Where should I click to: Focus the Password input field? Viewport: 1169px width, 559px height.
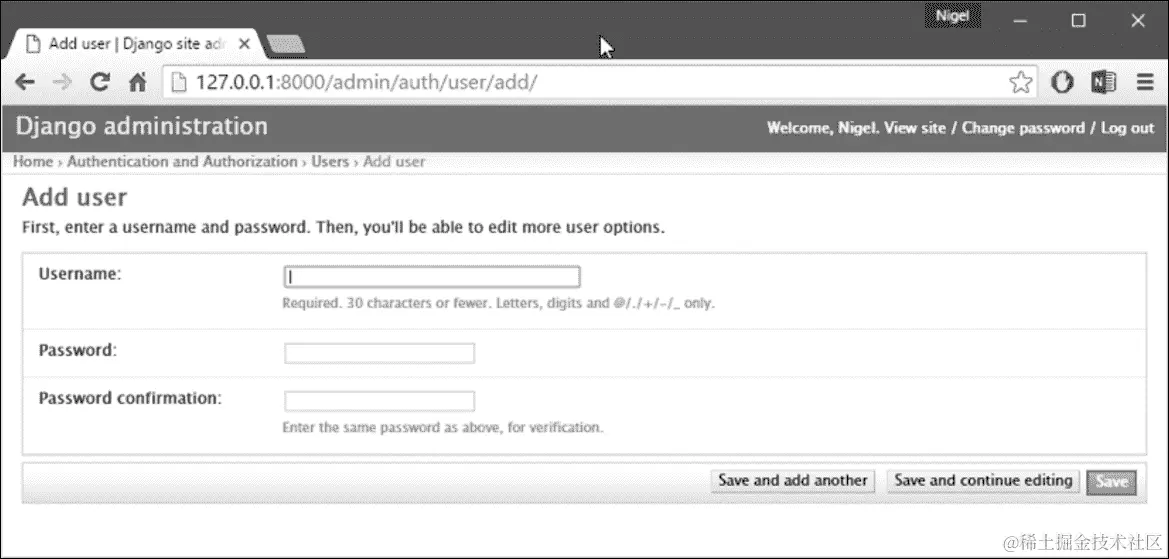379,353
